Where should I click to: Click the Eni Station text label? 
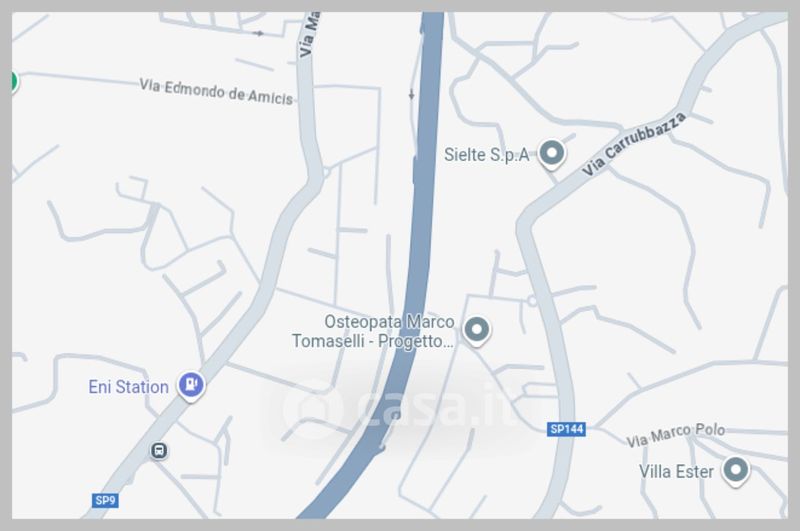(x=128, y=387)
